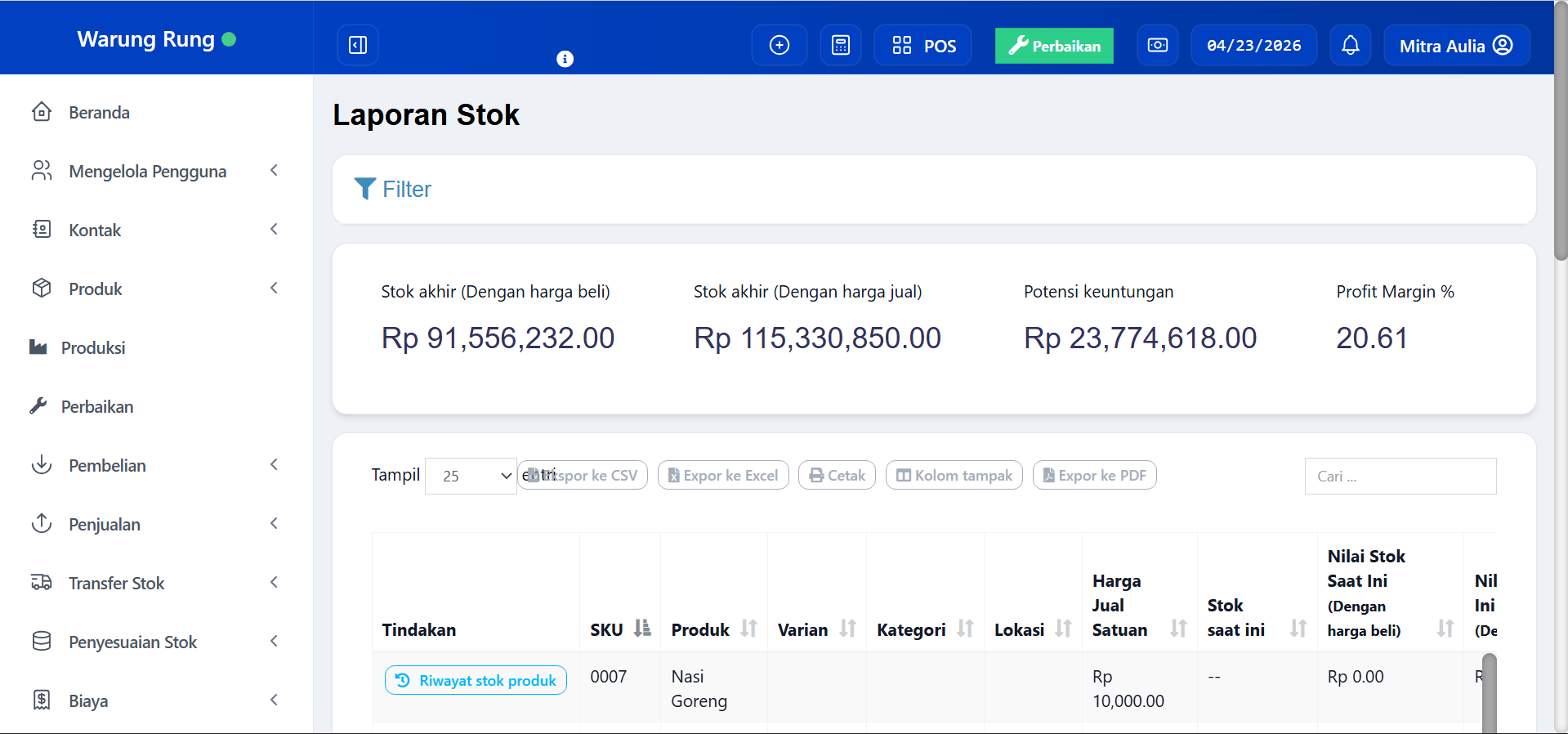Click the plus circle quick-add icon
The image size is (1568, 734).
coord(779,45)
